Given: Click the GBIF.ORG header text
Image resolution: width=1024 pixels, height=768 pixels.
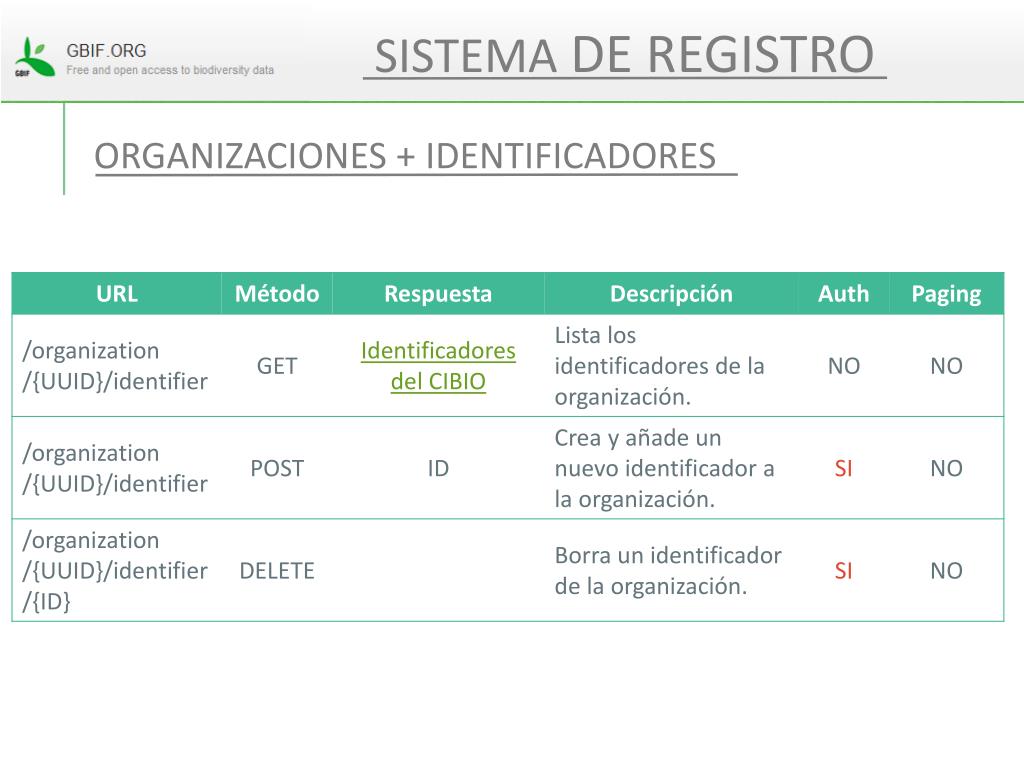Looking at the screenshot, I should tap(106, 50).
